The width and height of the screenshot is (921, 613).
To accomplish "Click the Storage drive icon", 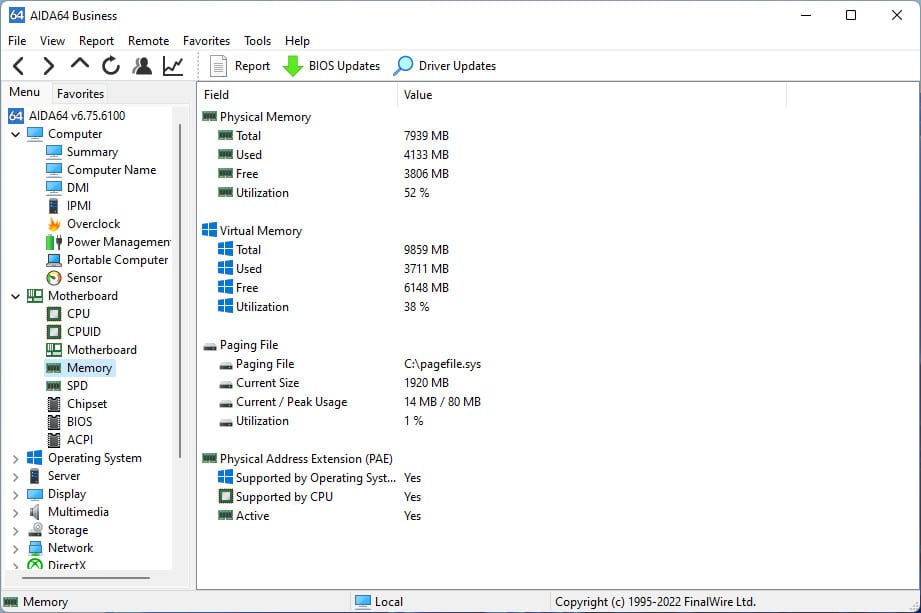I will [x=35, y=530].
